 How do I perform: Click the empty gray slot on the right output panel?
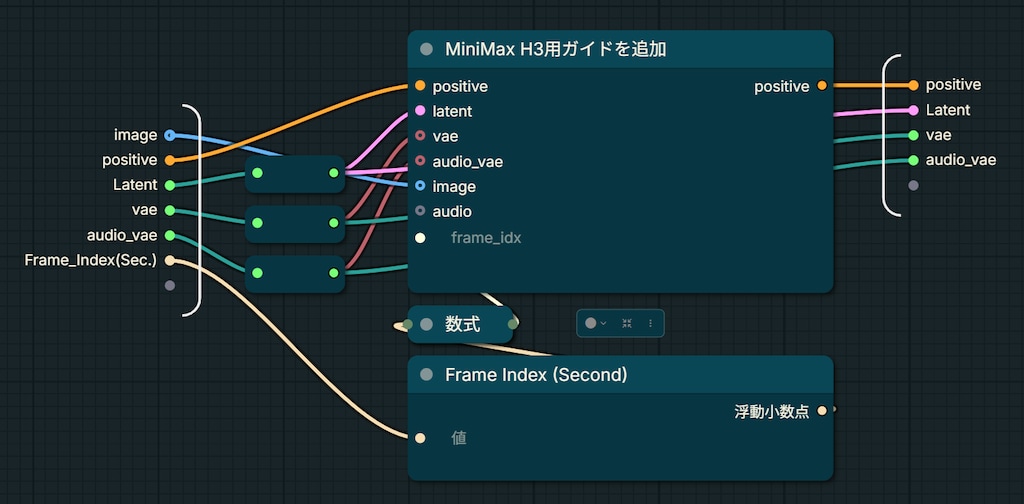coord(913,185)
